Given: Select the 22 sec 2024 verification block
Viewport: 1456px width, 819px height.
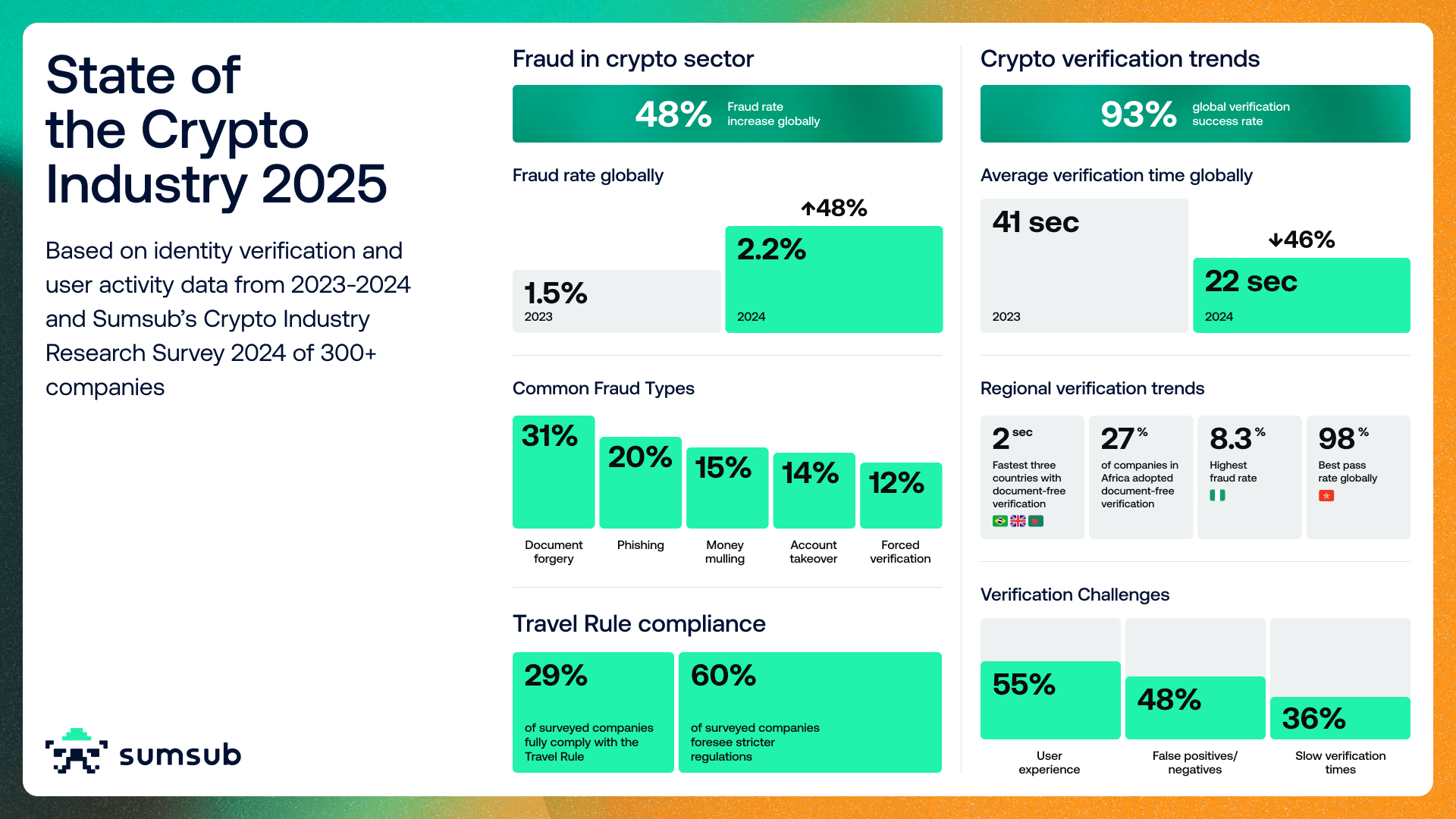Looking at the screenshot, I should tap(1301, 295).
